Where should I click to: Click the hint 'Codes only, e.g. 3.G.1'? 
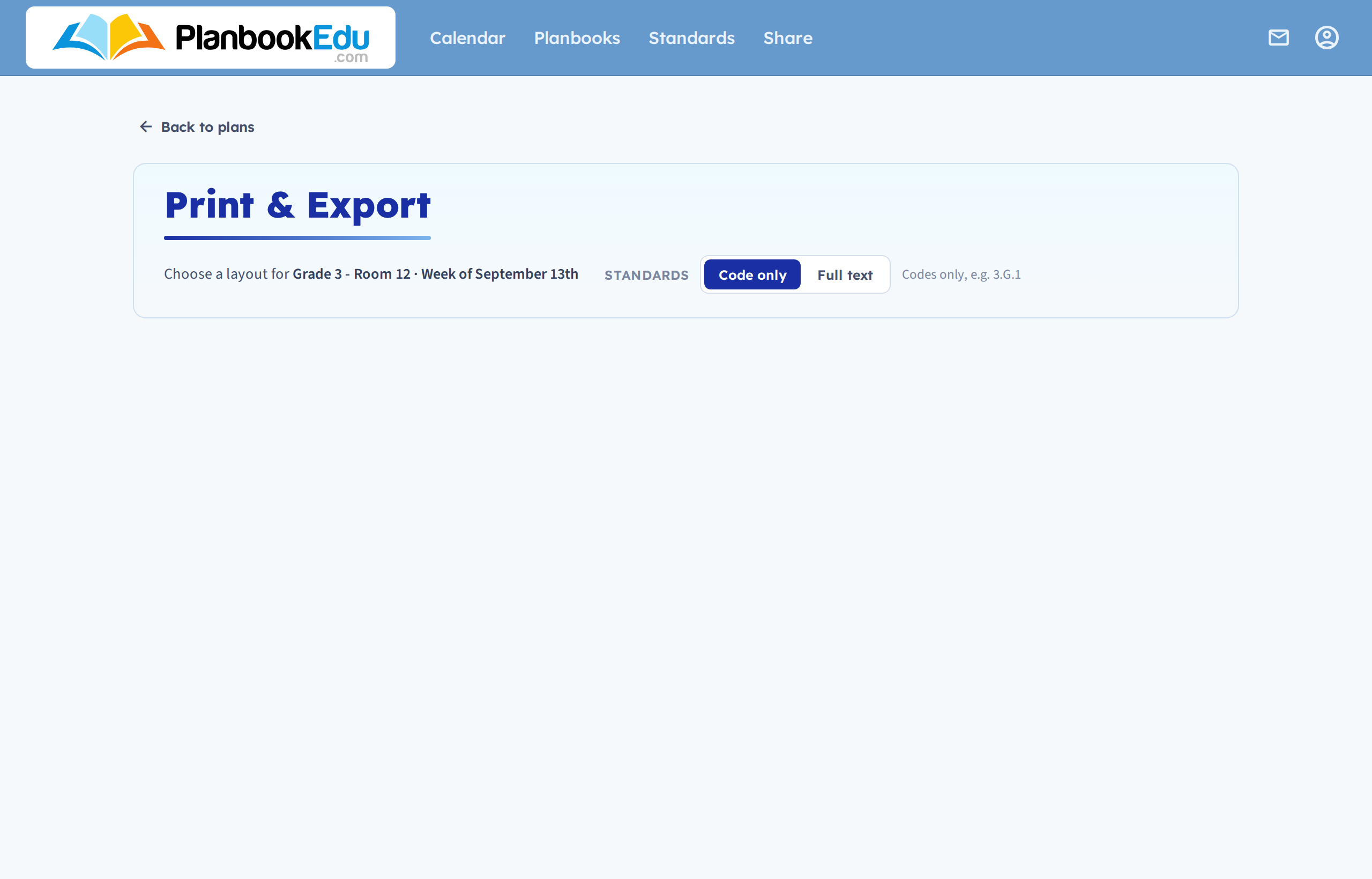point(961,274)
